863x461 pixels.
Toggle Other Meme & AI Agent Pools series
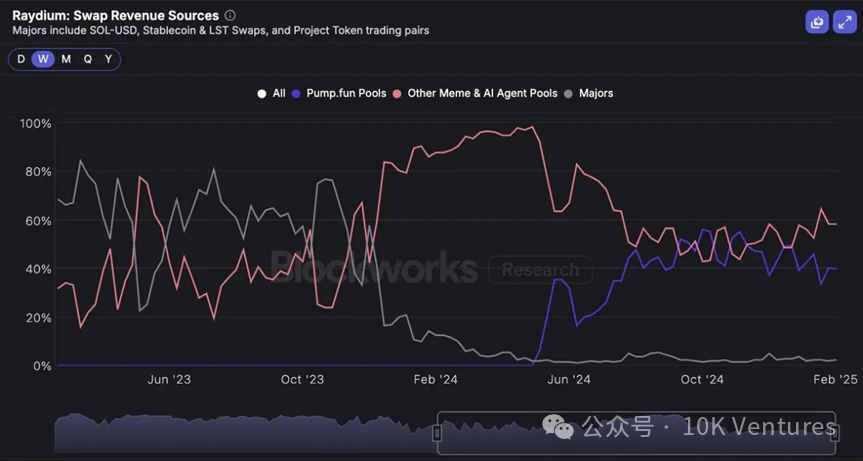point(475,93)
